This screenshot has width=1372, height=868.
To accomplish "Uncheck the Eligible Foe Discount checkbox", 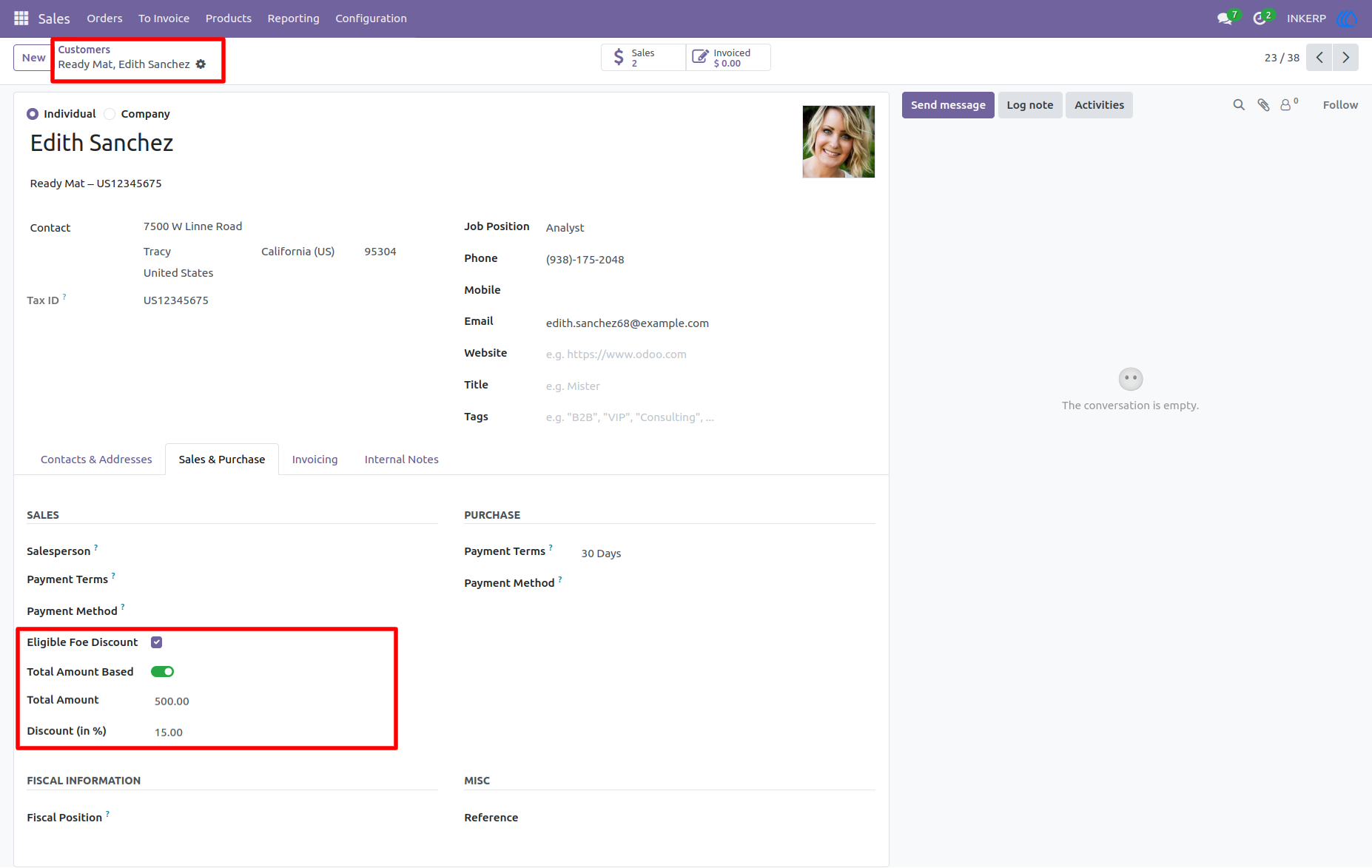I will pos(157,642).
